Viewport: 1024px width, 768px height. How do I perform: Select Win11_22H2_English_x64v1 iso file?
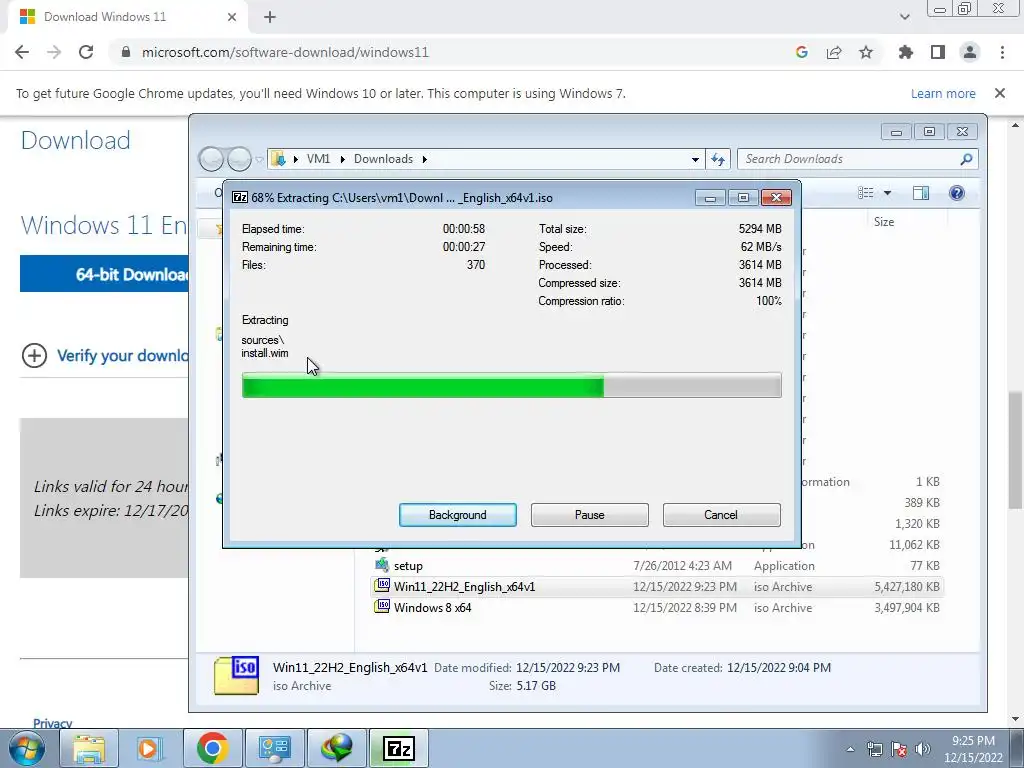[657, 586]
